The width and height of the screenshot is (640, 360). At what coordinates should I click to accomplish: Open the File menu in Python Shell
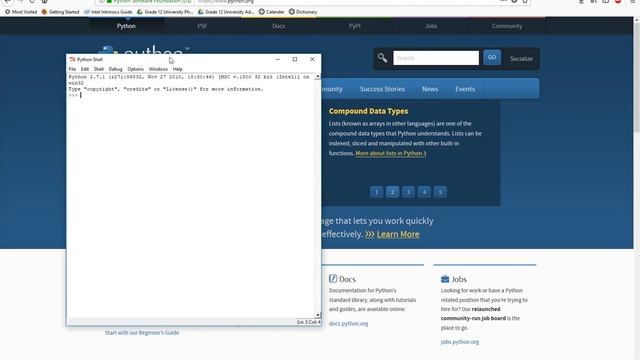coord(72,69)
